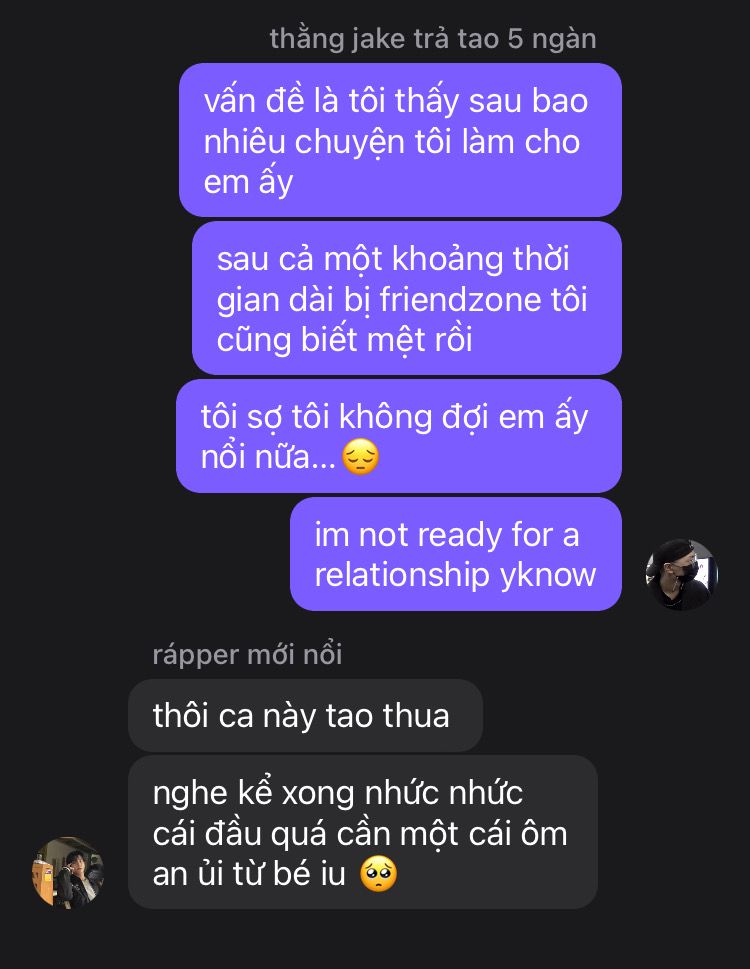This screenshot has width=750, height=969.
Task: Tap the pleading face emoji
Action: 378,874
